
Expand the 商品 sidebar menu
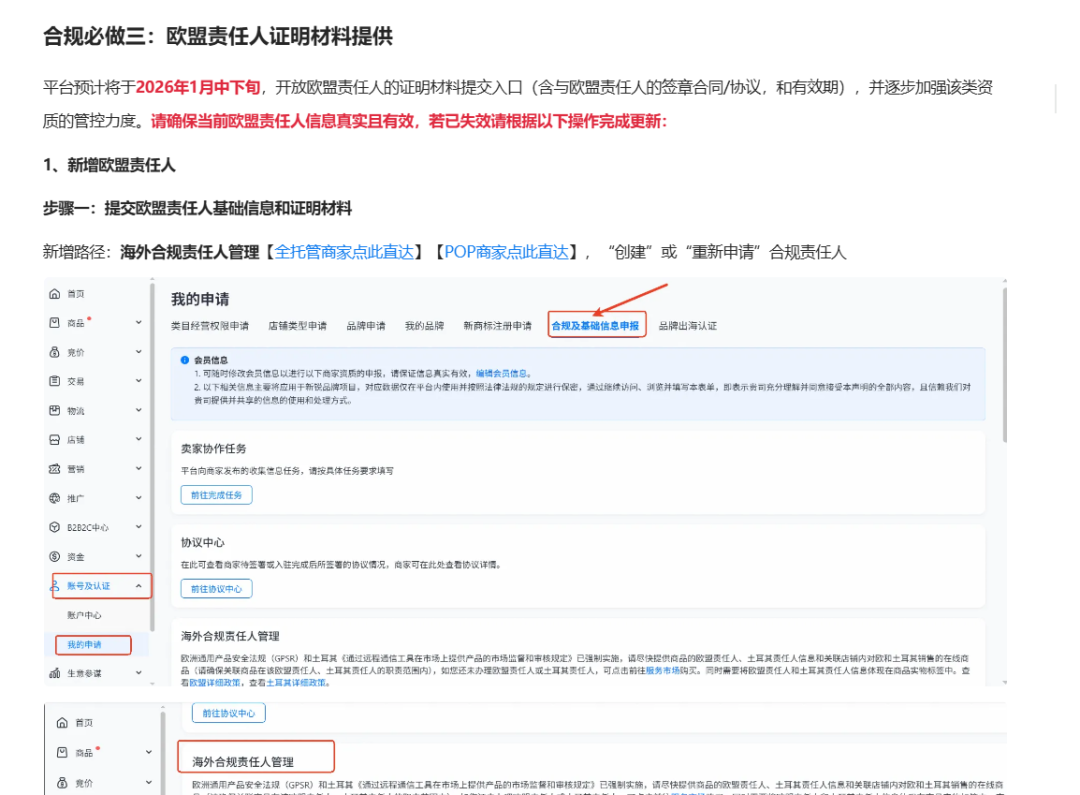(137, 322)
